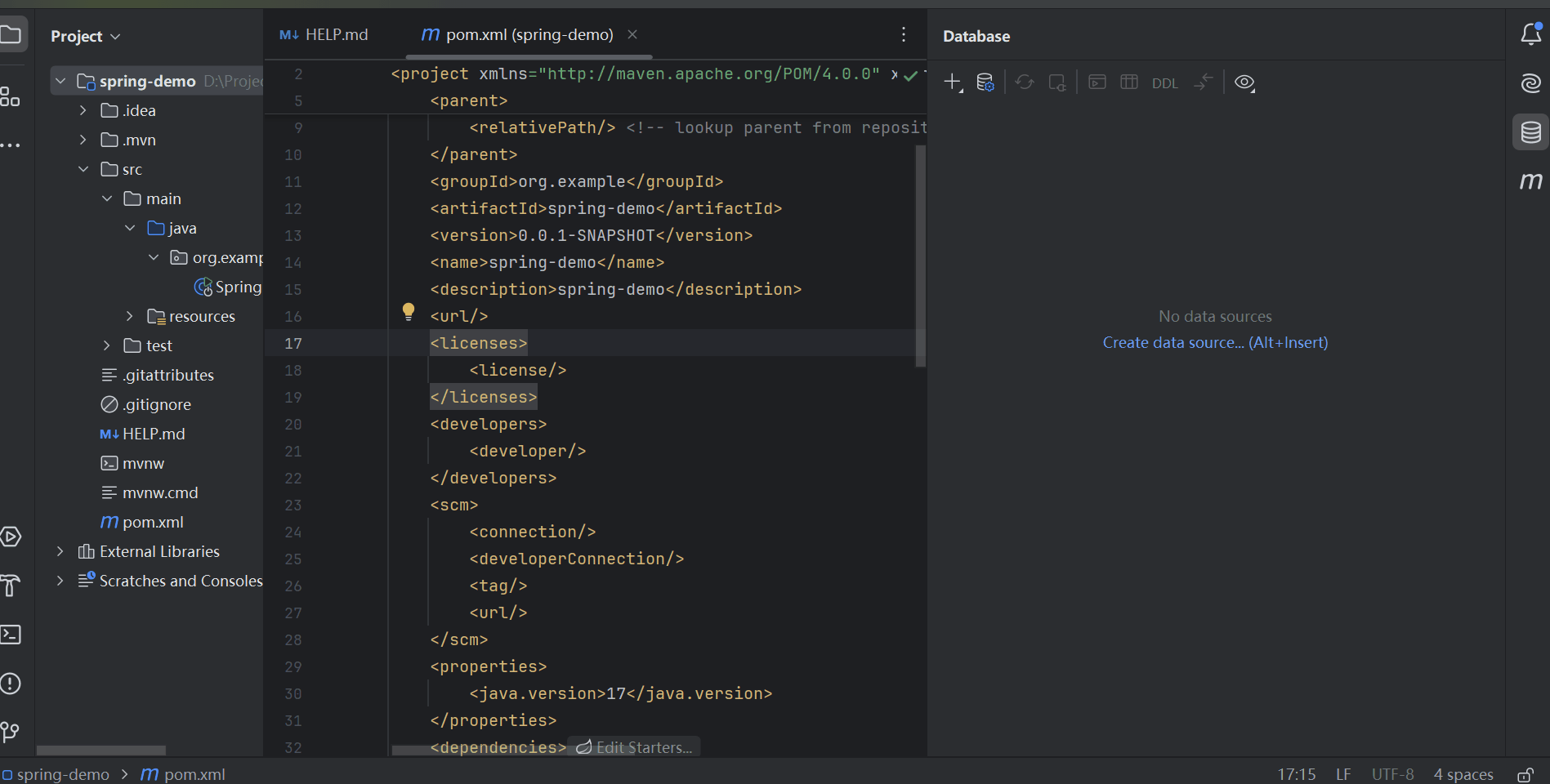The image size is (1550, 784).
Task: Open the Services tool window icon
Action: click(x=11, y=537)
